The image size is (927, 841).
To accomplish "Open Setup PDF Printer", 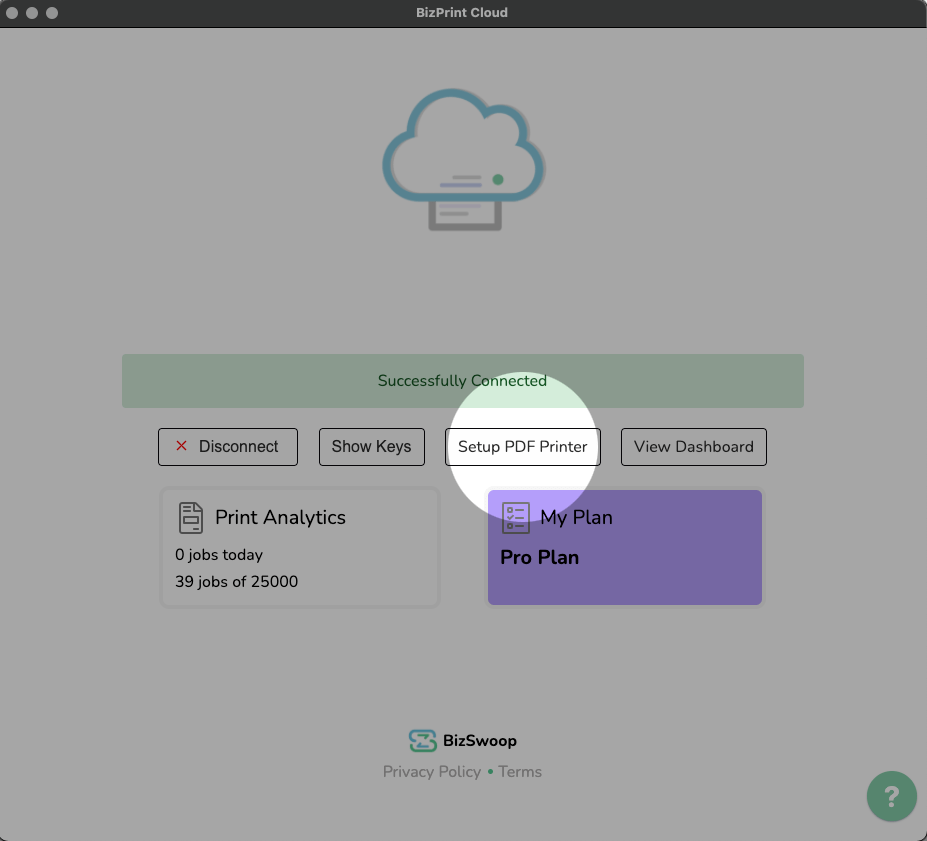I will 522,447.
